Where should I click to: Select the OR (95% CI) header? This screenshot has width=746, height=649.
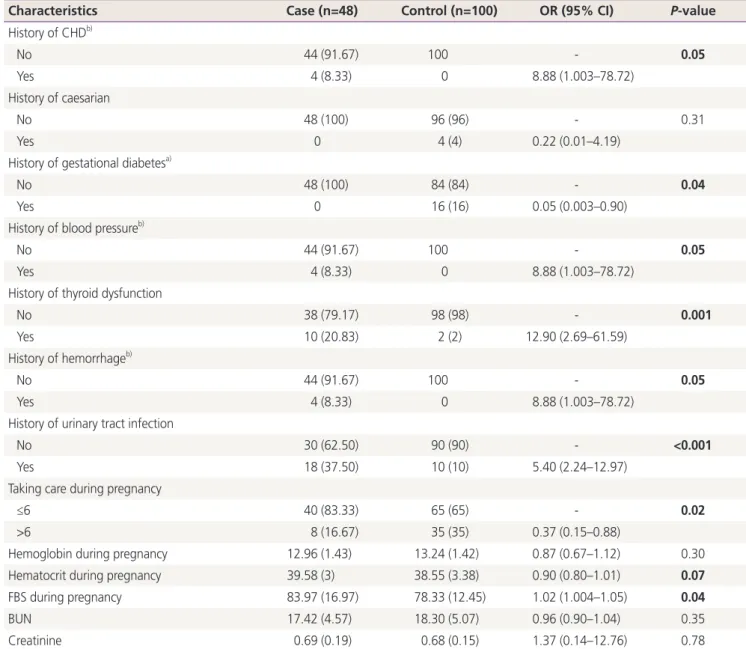576,10
